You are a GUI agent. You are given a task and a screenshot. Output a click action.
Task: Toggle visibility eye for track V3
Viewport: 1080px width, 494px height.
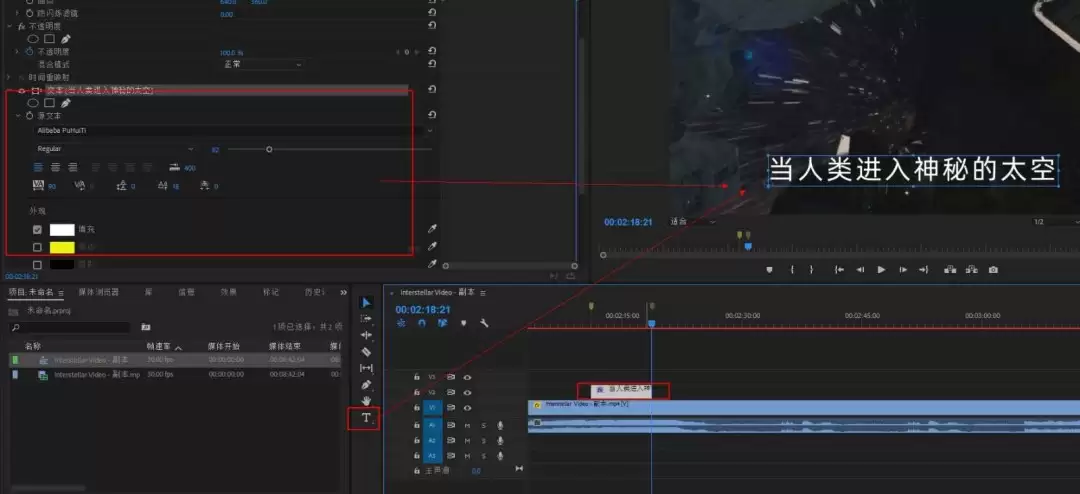(467, 378)
